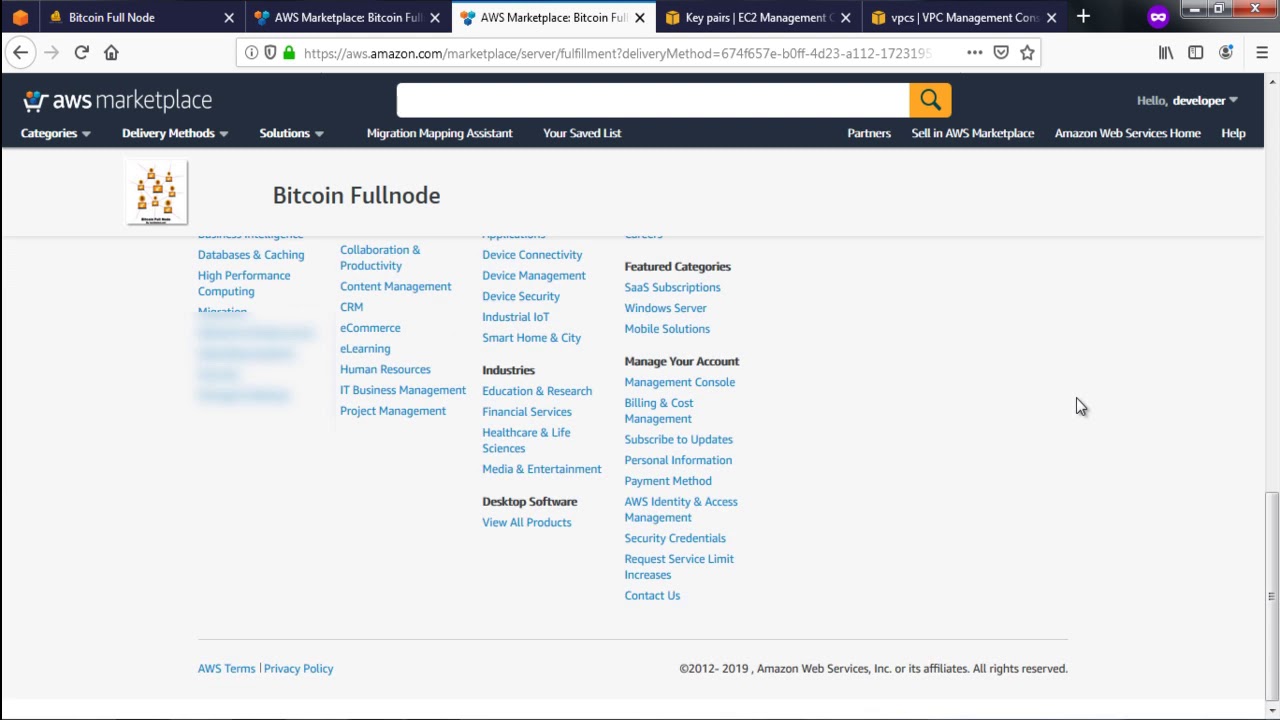Open Amazon Web Services Home
Viewport: 1280px width, 720px height.
click(1128, 133)
